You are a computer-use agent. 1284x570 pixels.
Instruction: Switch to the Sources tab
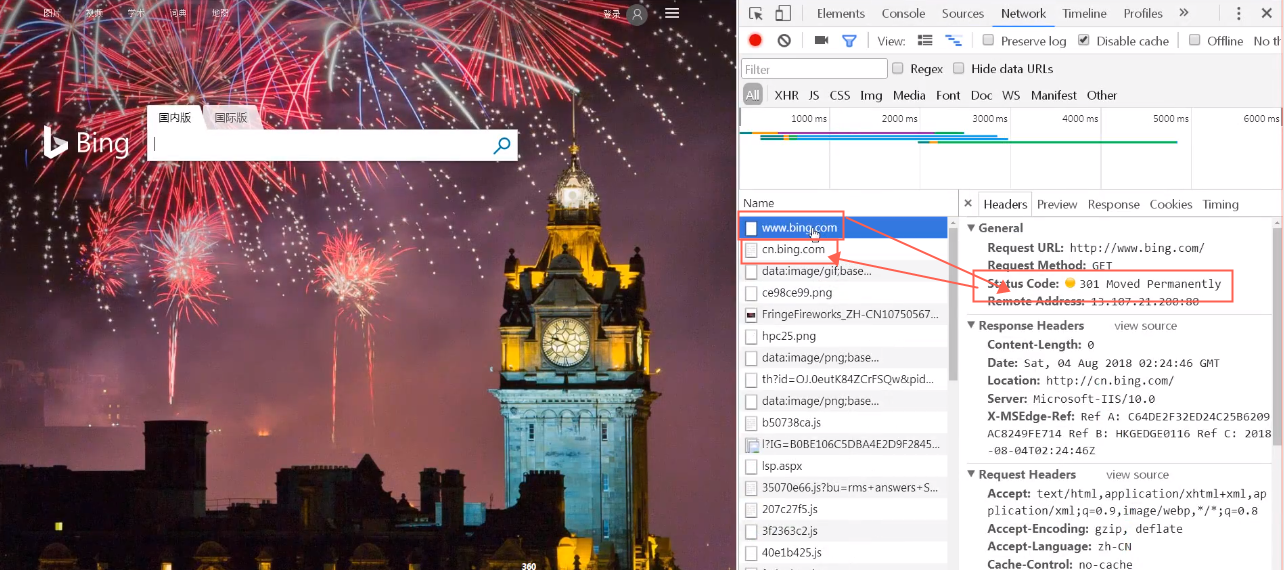[x=963, y=13]
